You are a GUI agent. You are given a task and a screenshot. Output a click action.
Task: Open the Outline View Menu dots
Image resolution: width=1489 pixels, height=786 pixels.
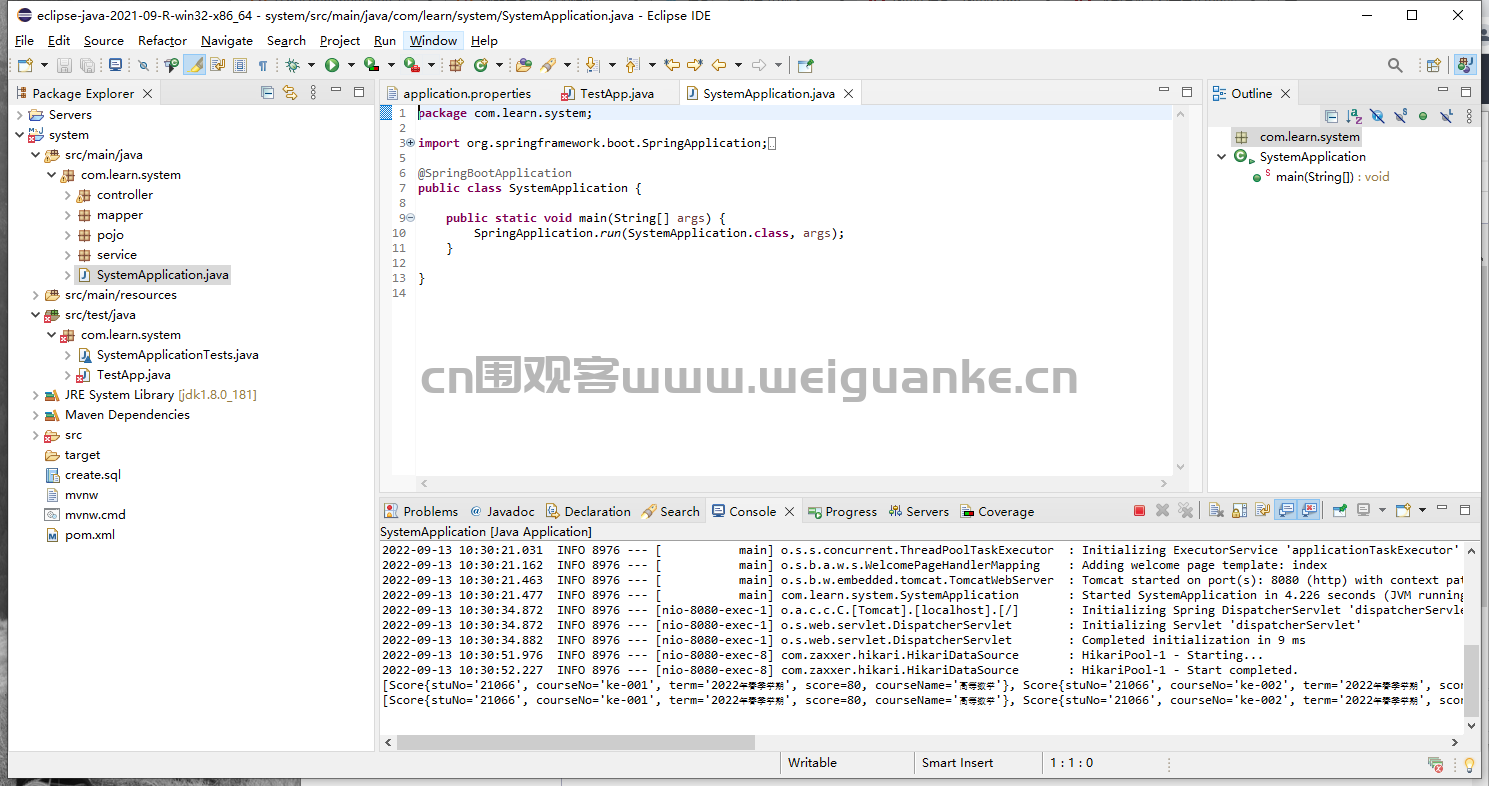(1469, 116)
